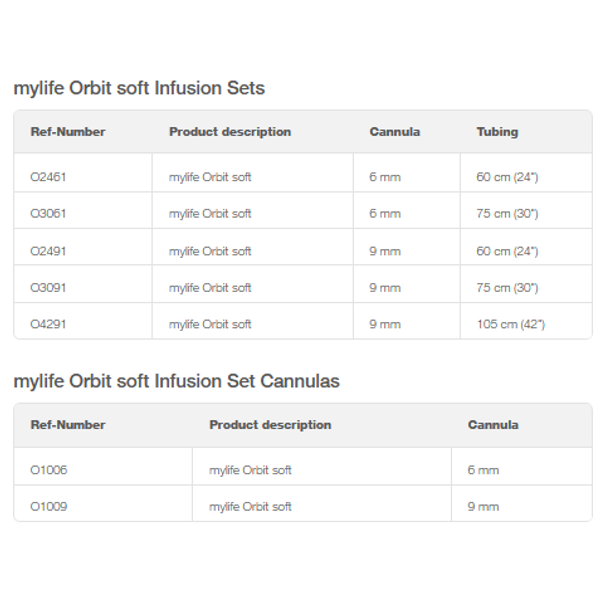The width and height of the screenshot is (600, 600).
Task: Click 9 mm cannula cell in O1009 row
Action: click(483, 507)
